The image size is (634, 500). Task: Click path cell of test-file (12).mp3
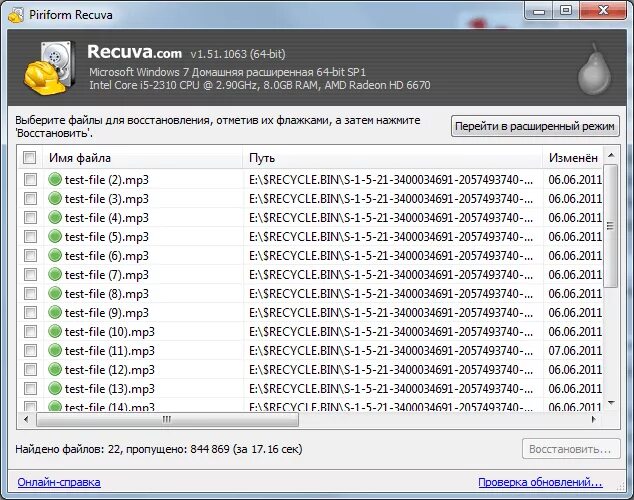click(x=391, y=369)
